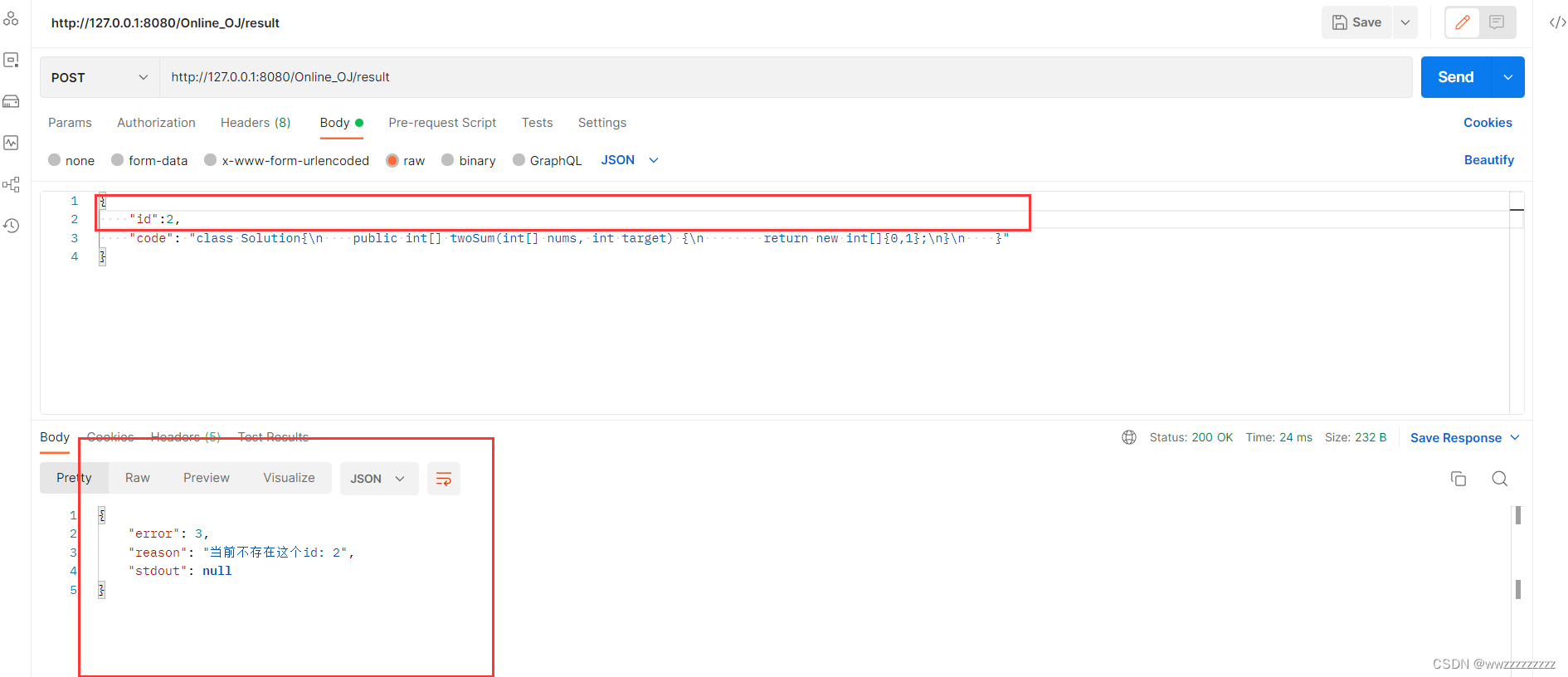This screenshot has width=1568, height=677.
Task: Click the pencil edit mode icon
Action: pyautogui.click(x=1463, y=22)
